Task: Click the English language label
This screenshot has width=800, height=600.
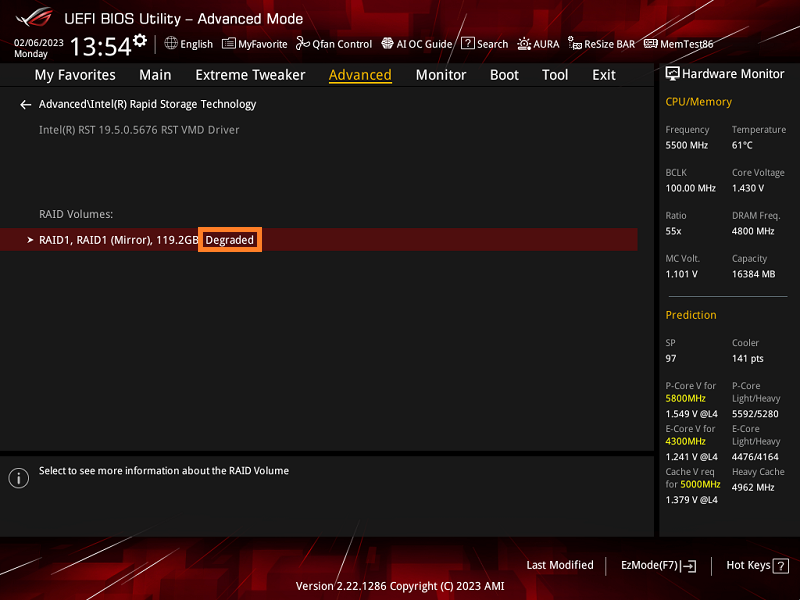Action: (196, 44)
